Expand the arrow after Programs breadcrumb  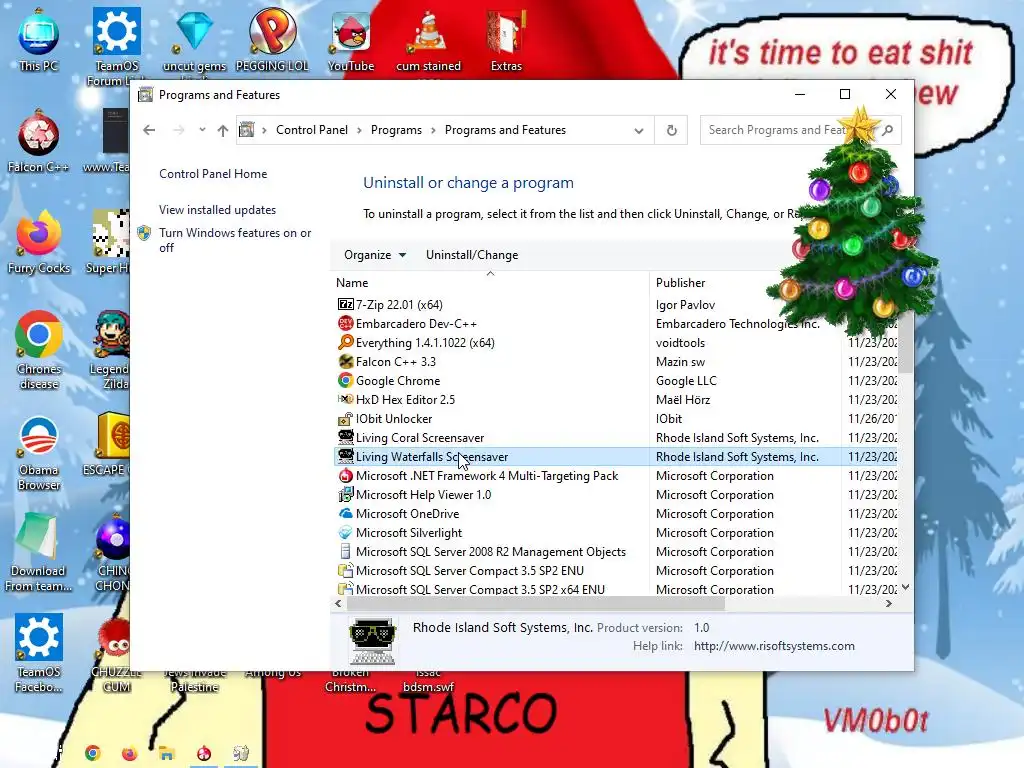pos(433,130)
